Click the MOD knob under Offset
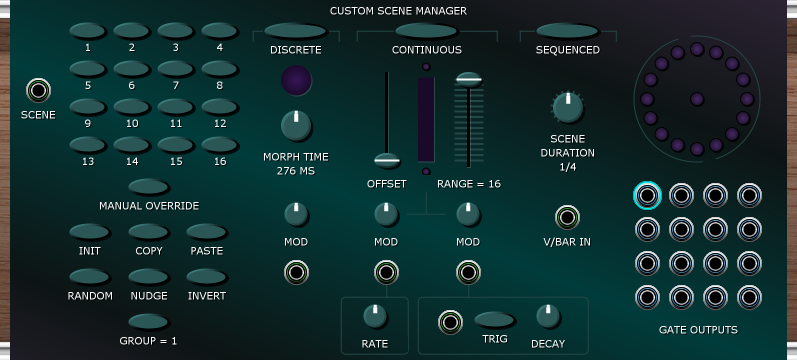Image resolution: width=797 pixels, height=360 pixels. 386,214
